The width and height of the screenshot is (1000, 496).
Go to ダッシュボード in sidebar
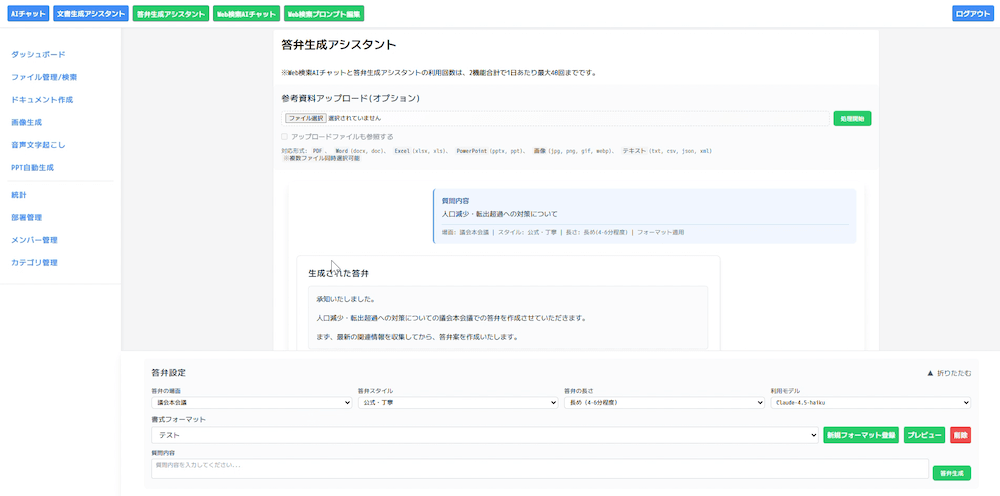(38, 54)
